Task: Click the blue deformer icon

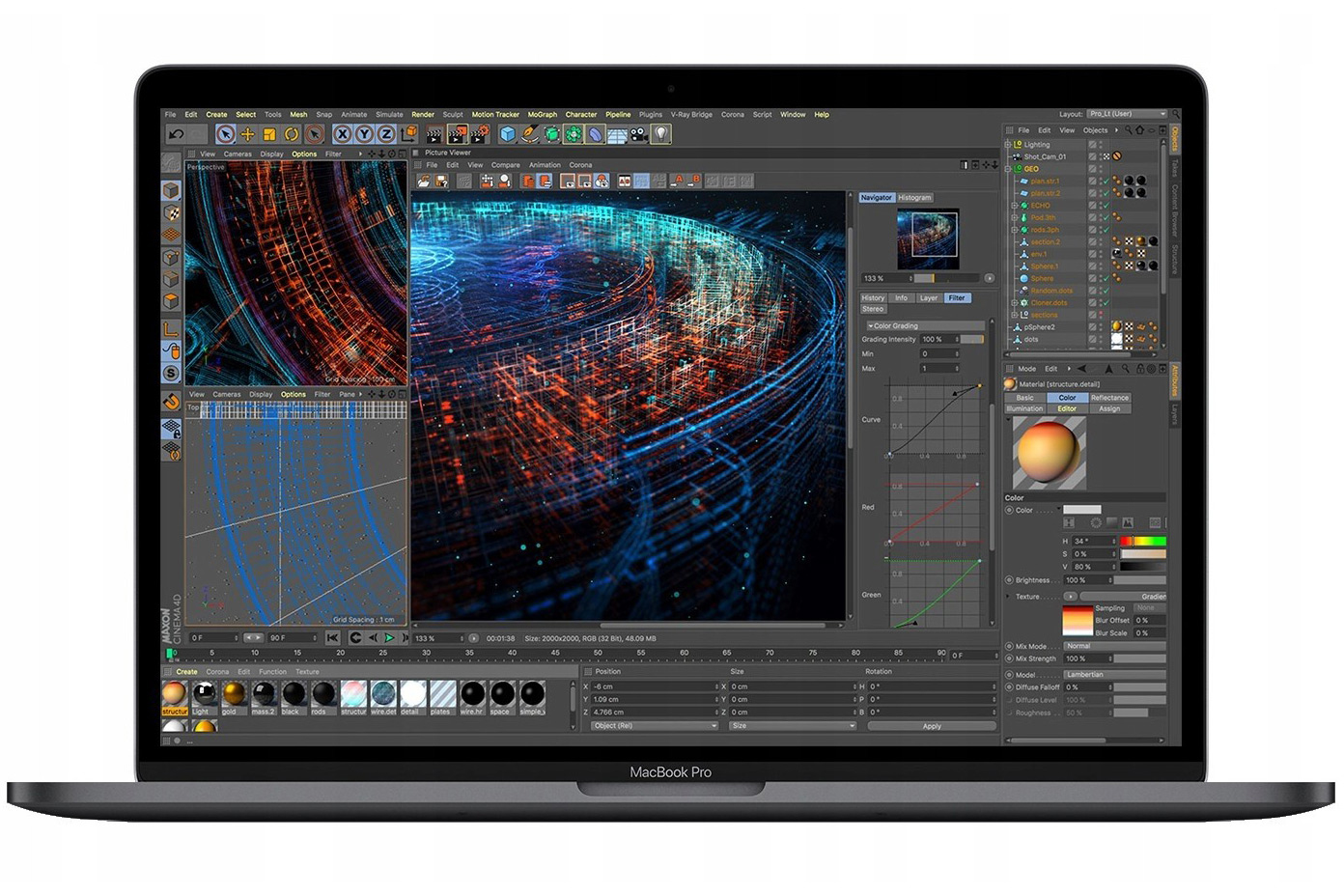Action: pyautogui.click(x=596, y=134)
